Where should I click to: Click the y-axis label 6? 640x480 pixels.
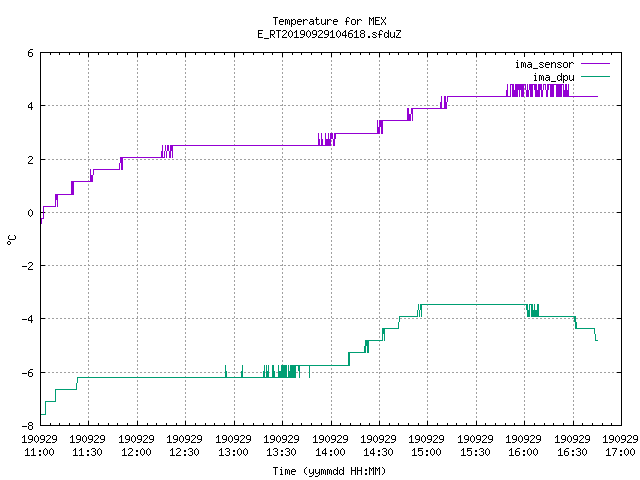point(31,53)
